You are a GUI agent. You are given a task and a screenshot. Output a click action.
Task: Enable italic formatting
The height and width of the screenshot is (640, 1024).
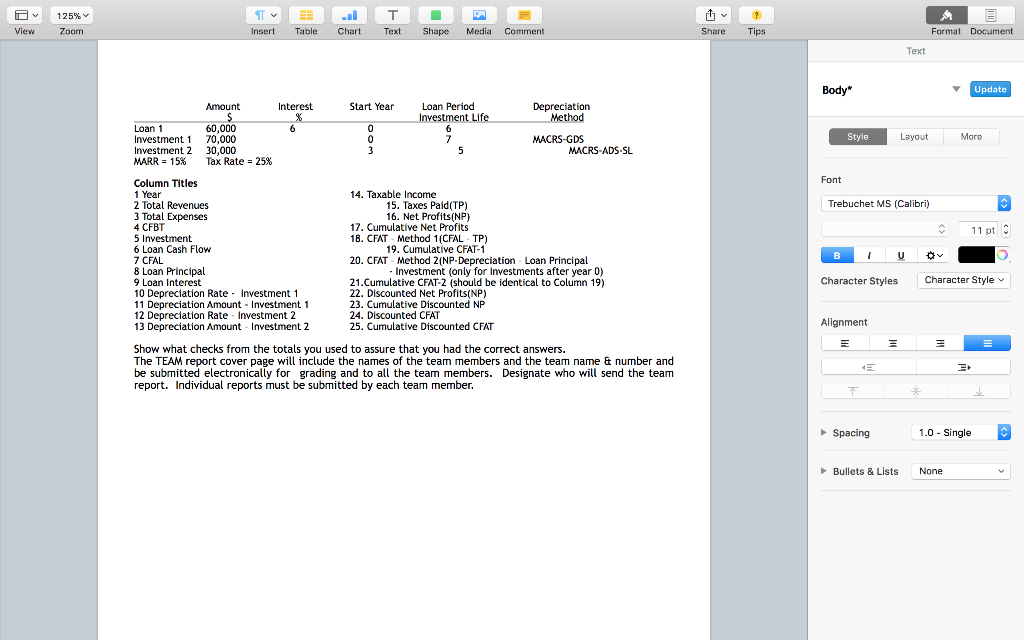pyautogui.click(x=868, y=255)
